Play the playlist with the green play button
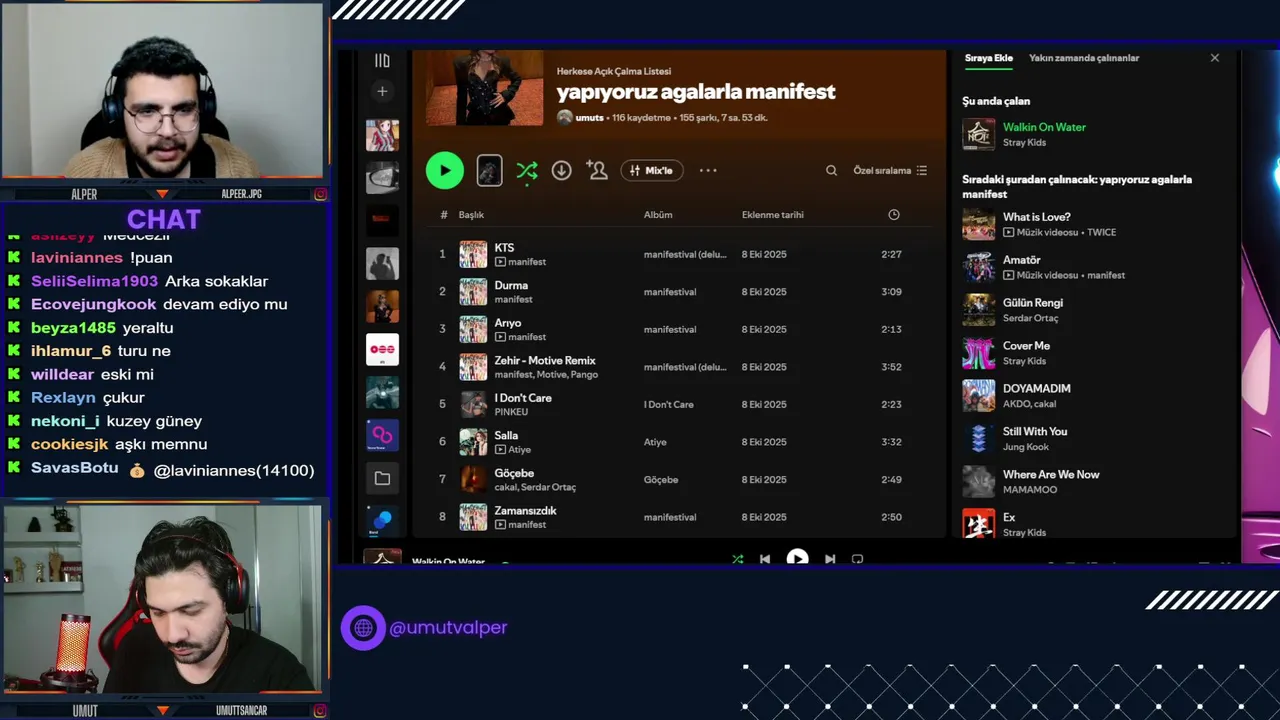The height and width of the screenshot is (720, 1280). tap(445, 170)
